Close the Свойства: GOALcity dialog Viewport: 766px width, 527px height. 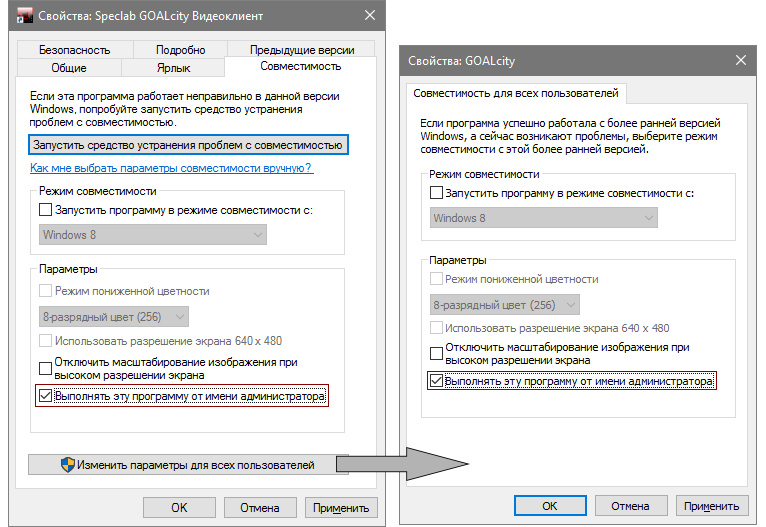click(x=741, y=60)
